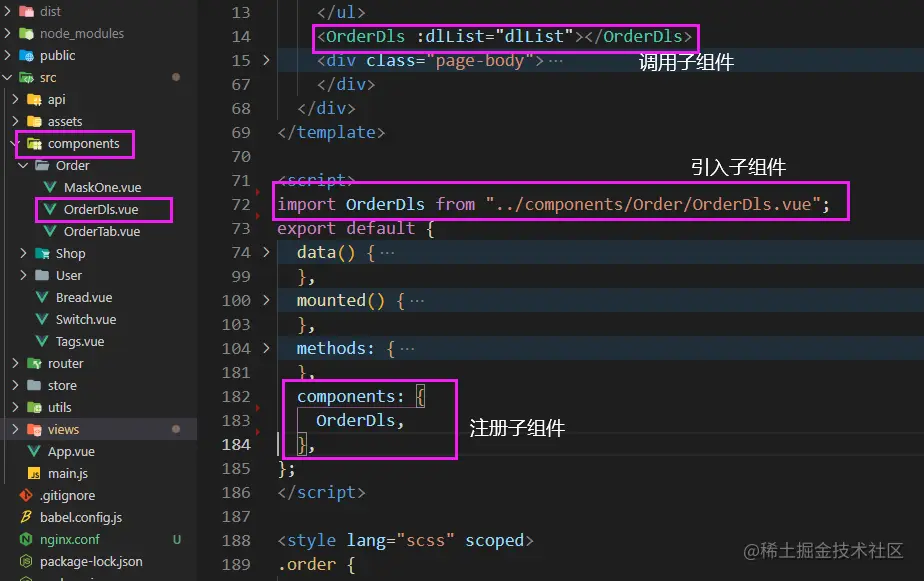
Task: Click the style lang="scss" scoped tag
Action: coord(405,540)
